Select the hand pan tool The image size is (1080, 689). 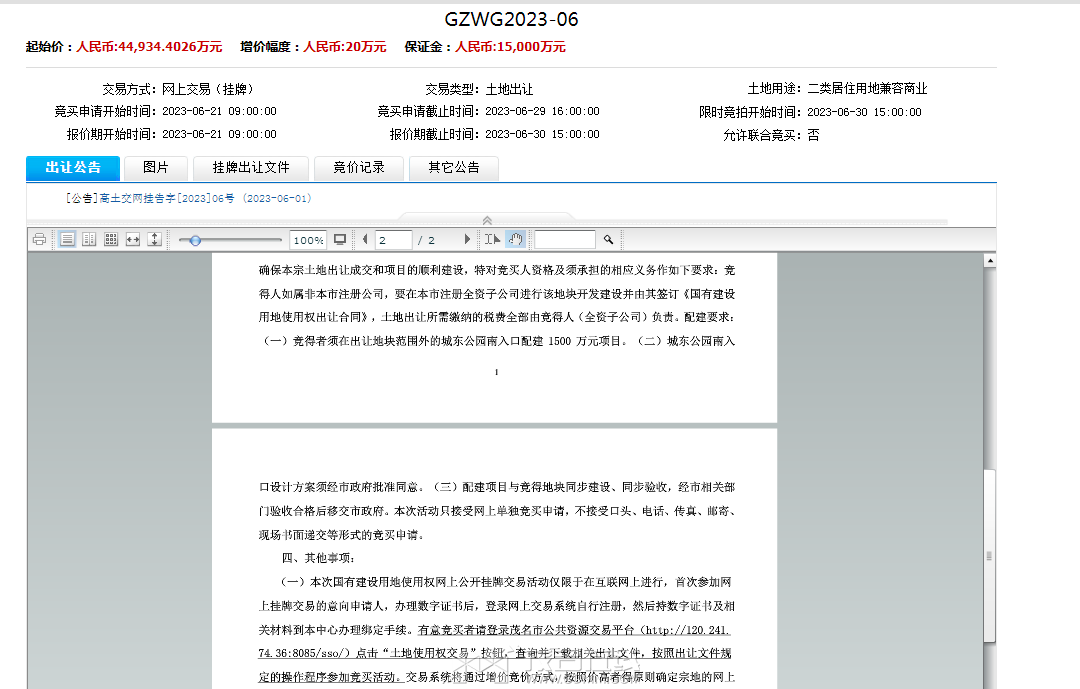pyautogui.click(x=515, y=239)
